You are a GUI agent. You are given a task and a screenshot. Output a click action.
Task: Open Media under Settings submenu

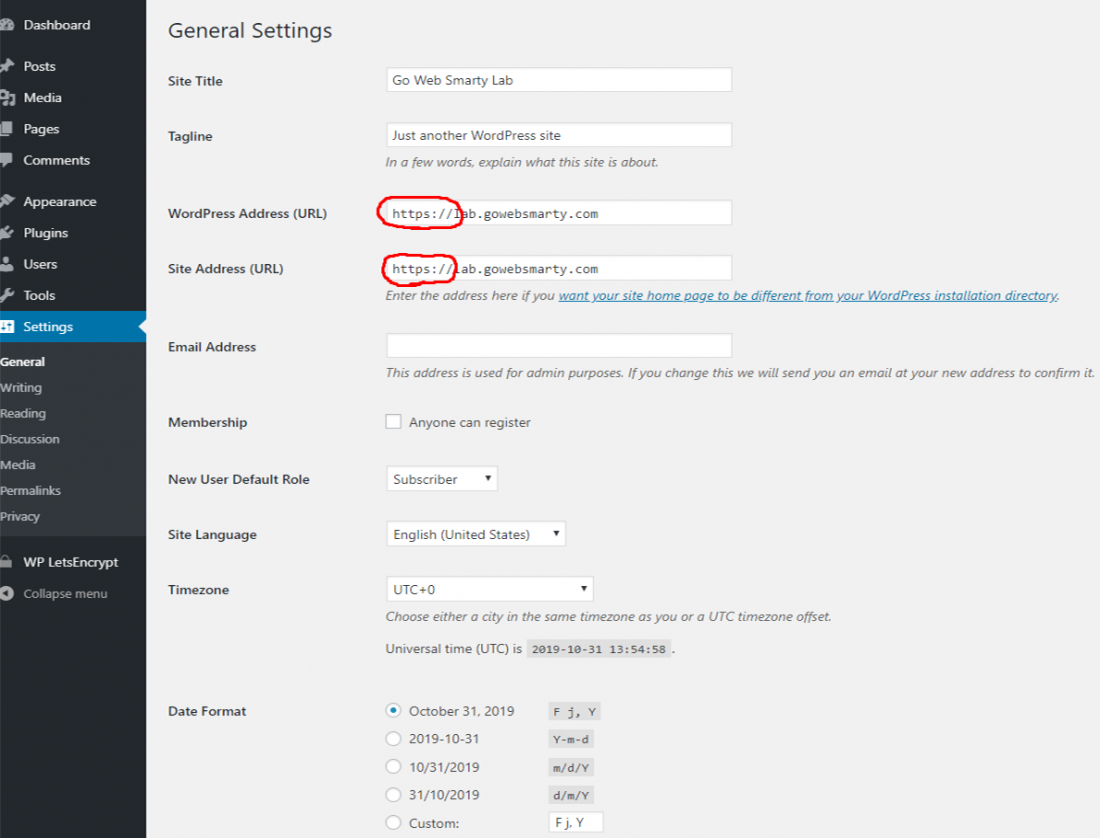click(18, 465)
